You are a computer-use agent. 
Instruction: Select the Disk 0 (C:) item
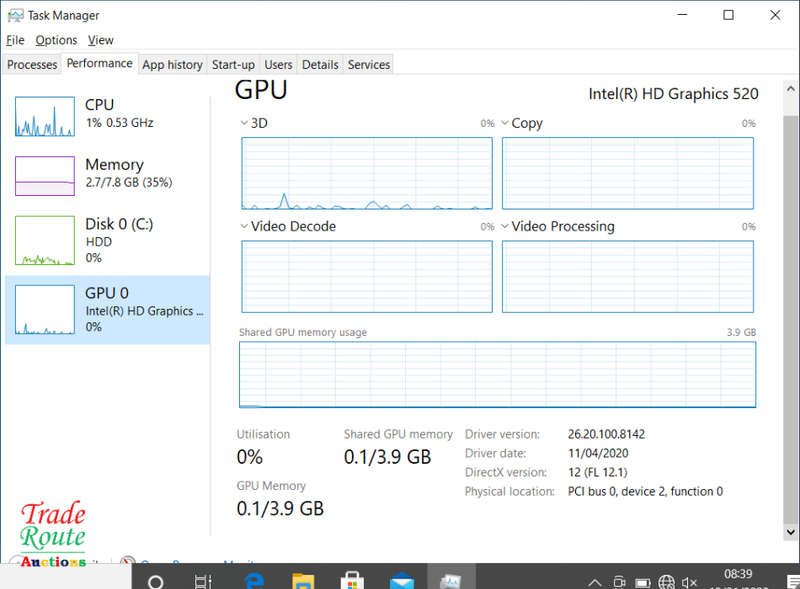[107, 240]
